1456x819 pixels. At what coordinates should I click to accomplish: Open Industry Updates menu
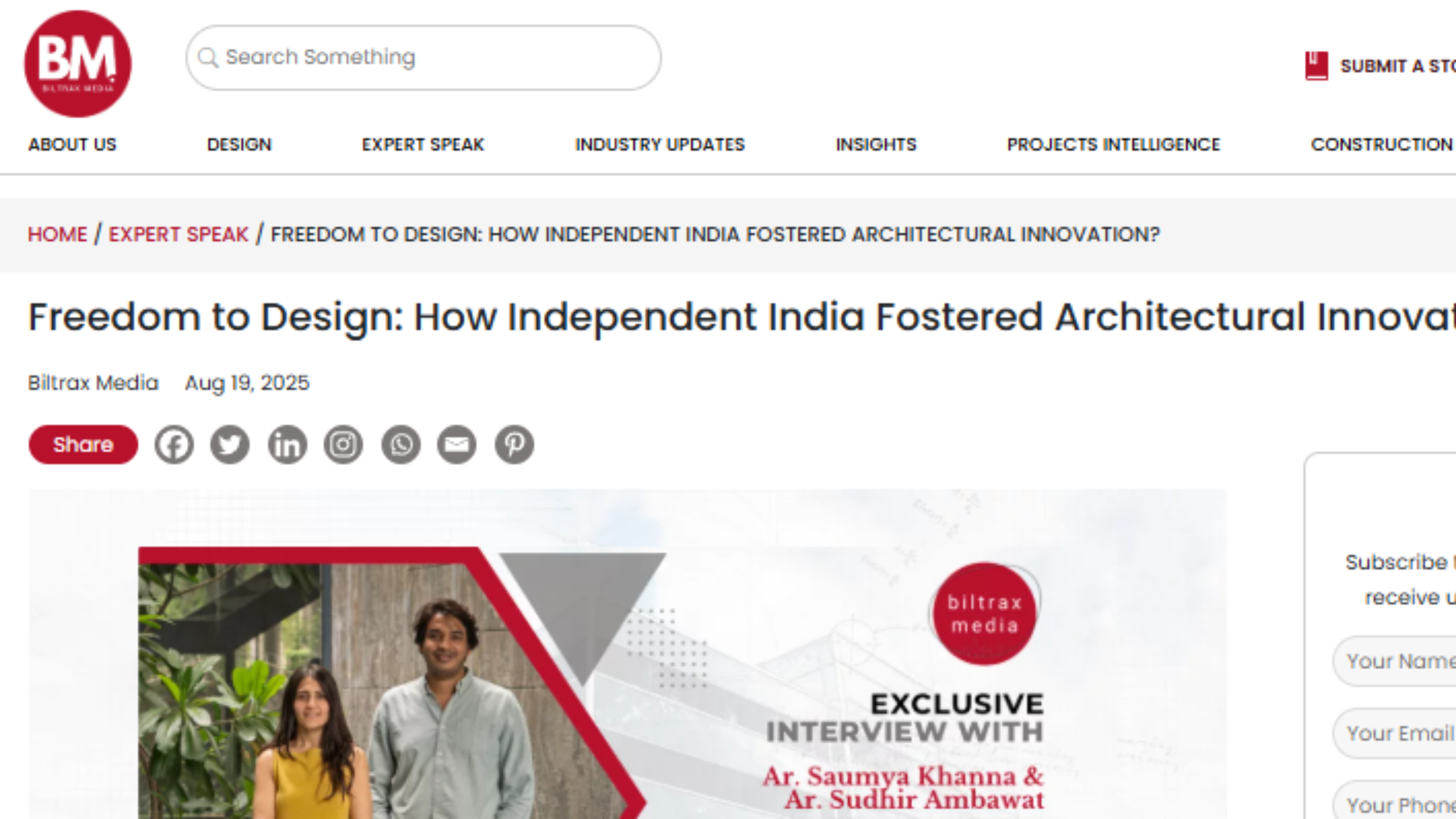pos(660,144)
